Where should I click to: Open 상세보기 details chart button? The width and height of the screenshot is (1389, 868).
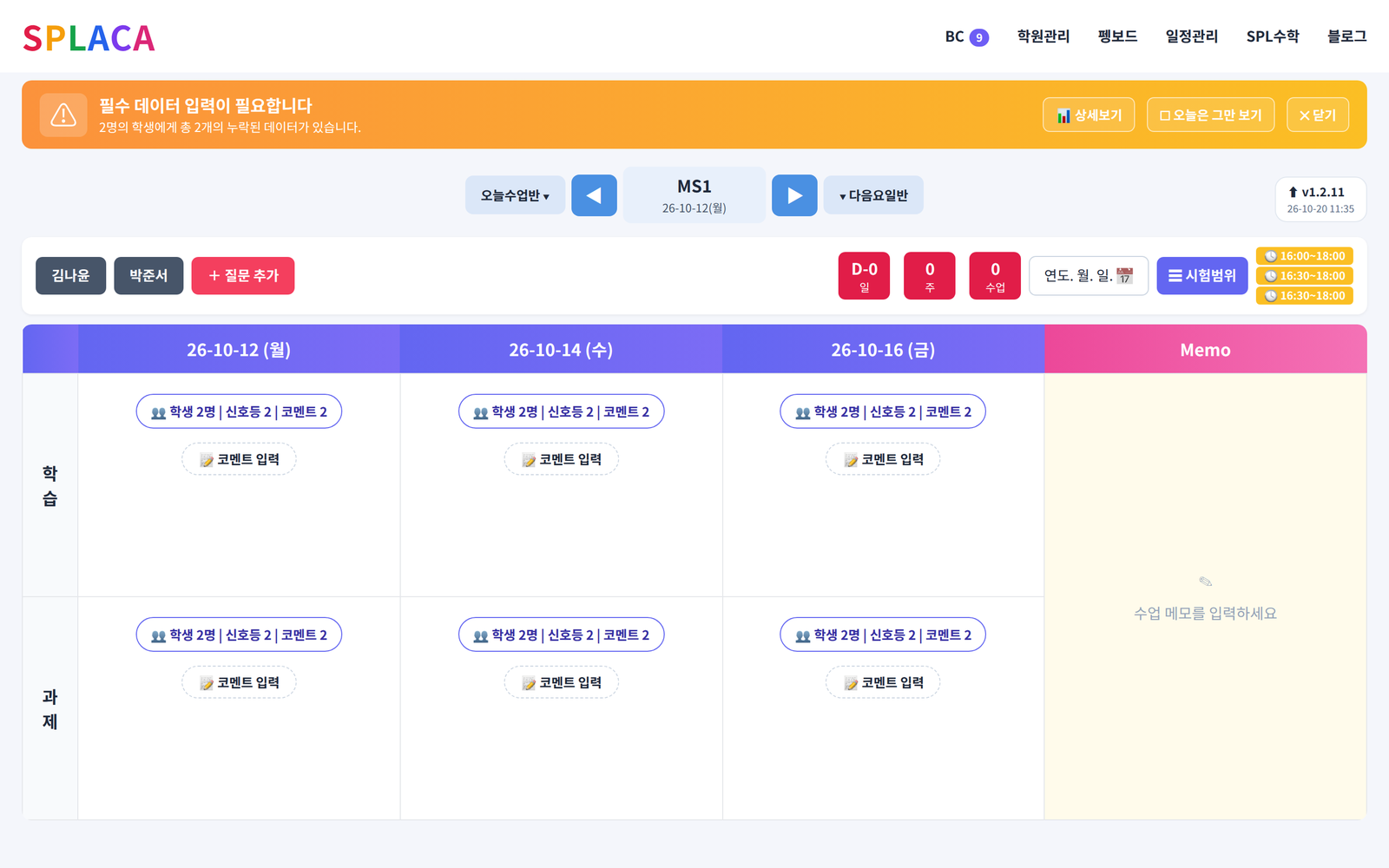pos(1089,115)
